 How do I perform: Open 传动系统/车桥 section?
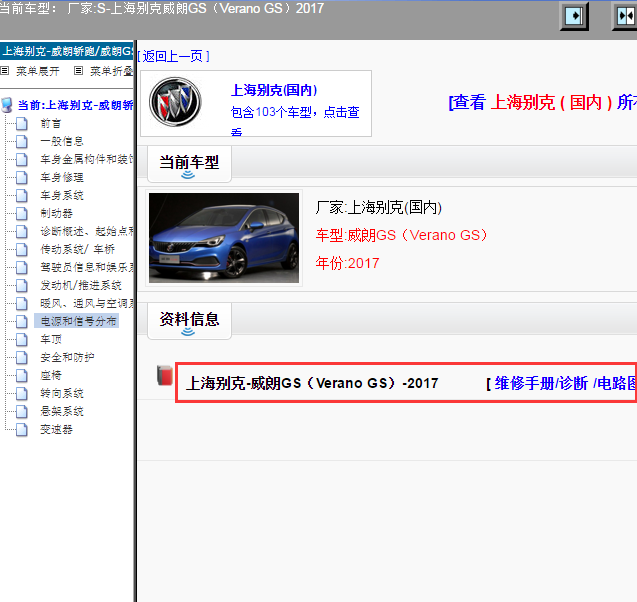coord(78,249)
